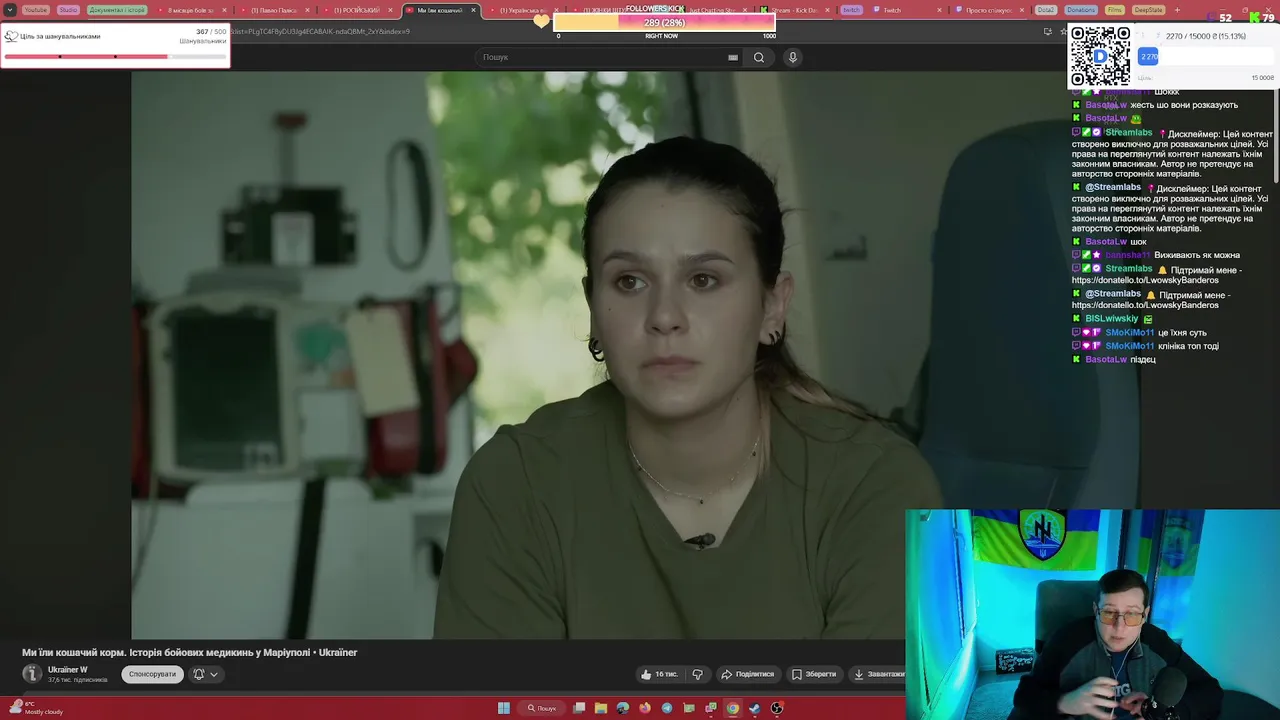The height and width of the screenshot is (720, 1280).
Task: Open the Dota2 tab group
Action: pyautogui.click(x=1046, y=10)
